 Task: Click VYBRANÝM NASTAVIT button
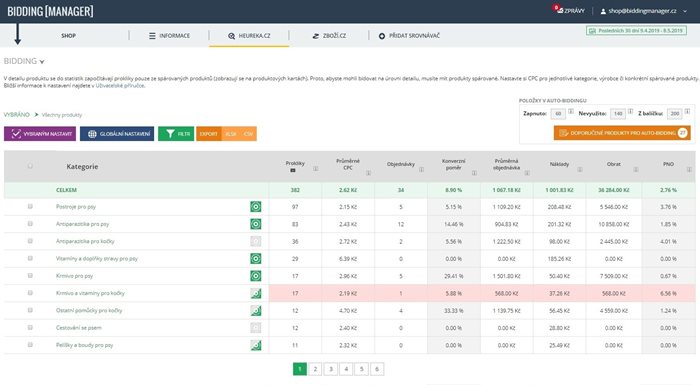pos(40,134)
